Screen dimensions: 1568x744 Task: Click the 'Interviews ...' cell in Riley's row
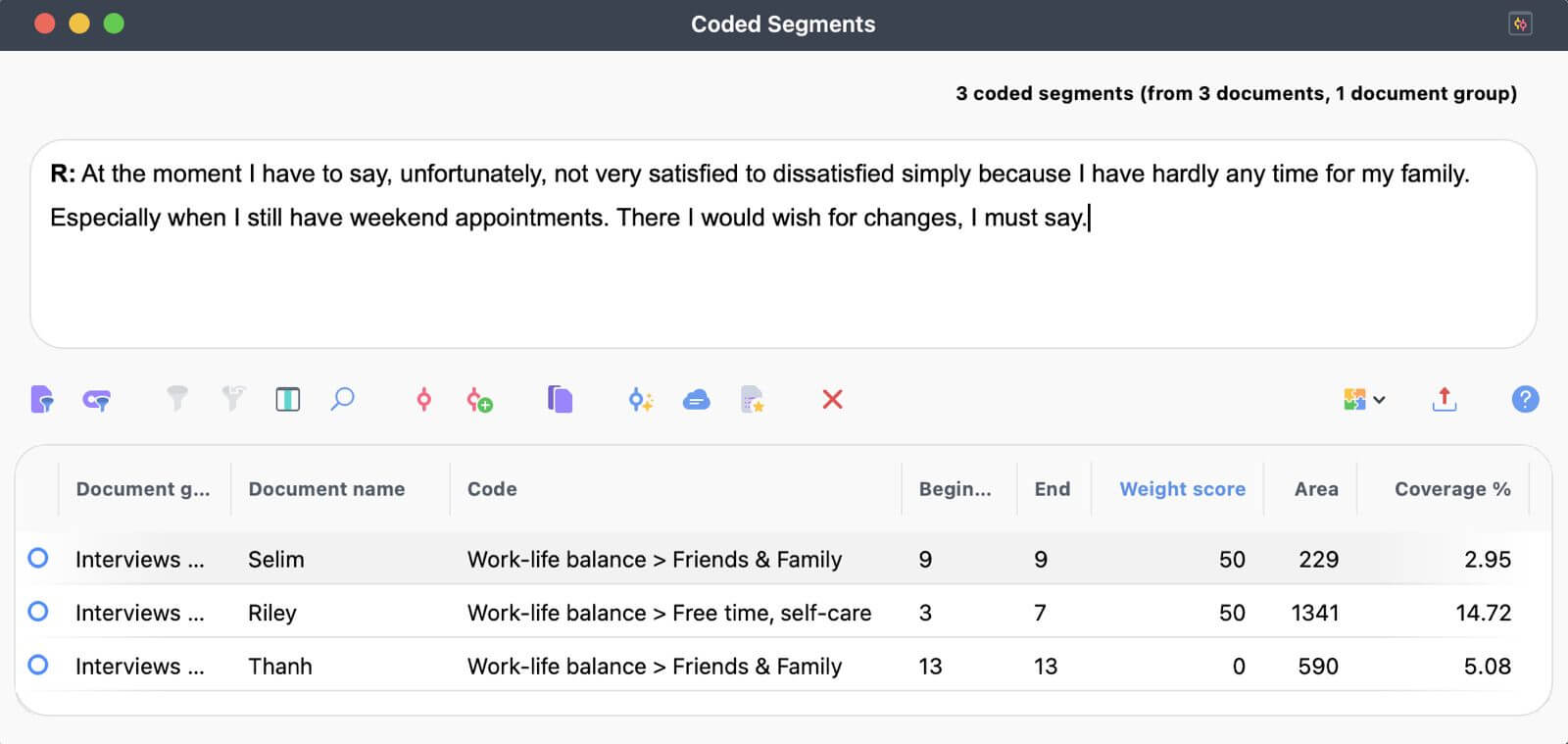pyautogui.click(x=140, y=613)
